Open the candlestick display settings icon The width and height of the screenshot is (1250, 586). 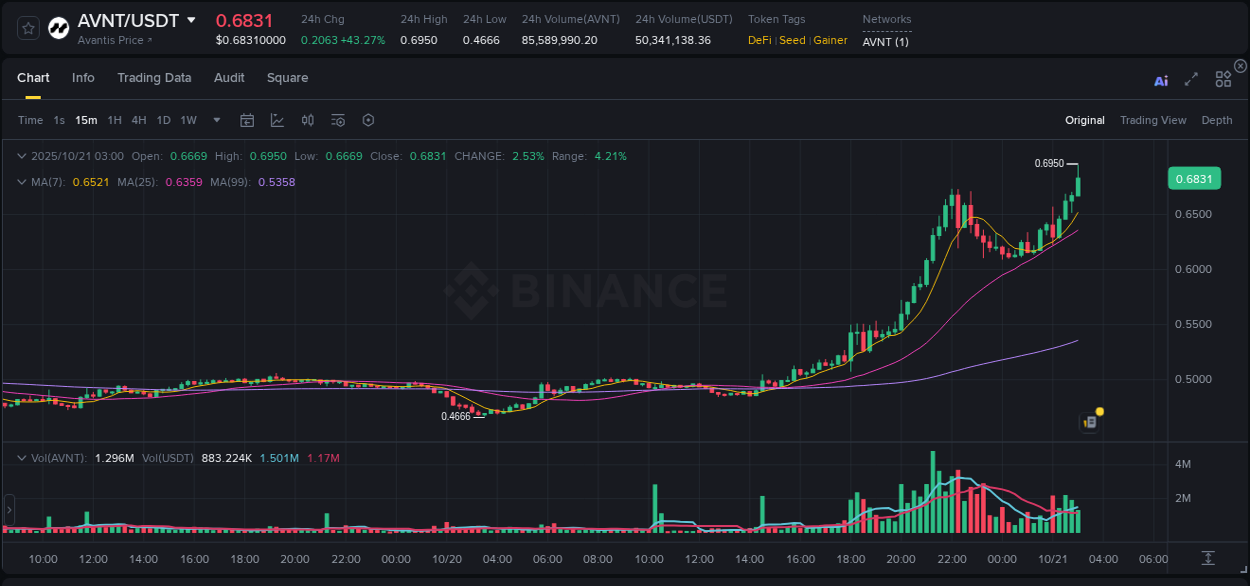pos(307,120)
